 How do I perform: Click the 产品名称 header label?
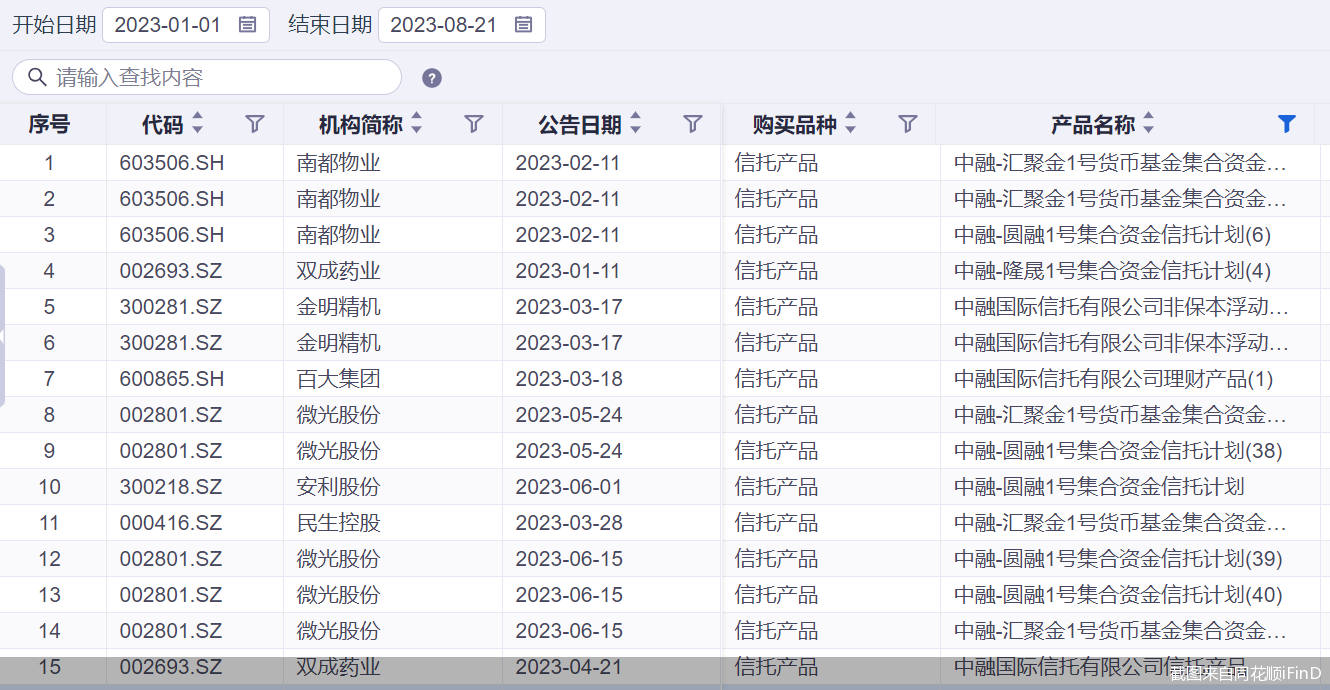[1093, 125]
